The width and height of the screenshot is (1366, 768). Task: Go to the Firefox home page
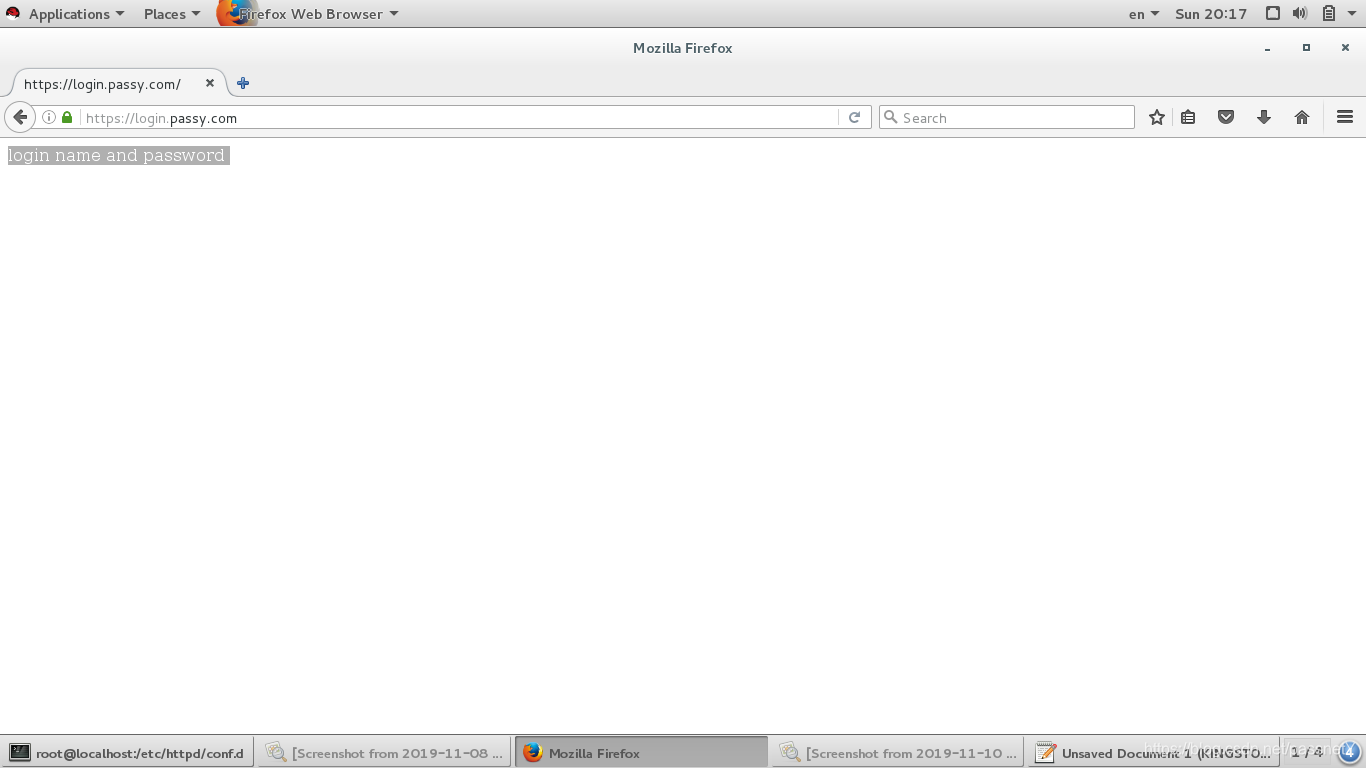tap(1302, 117)
